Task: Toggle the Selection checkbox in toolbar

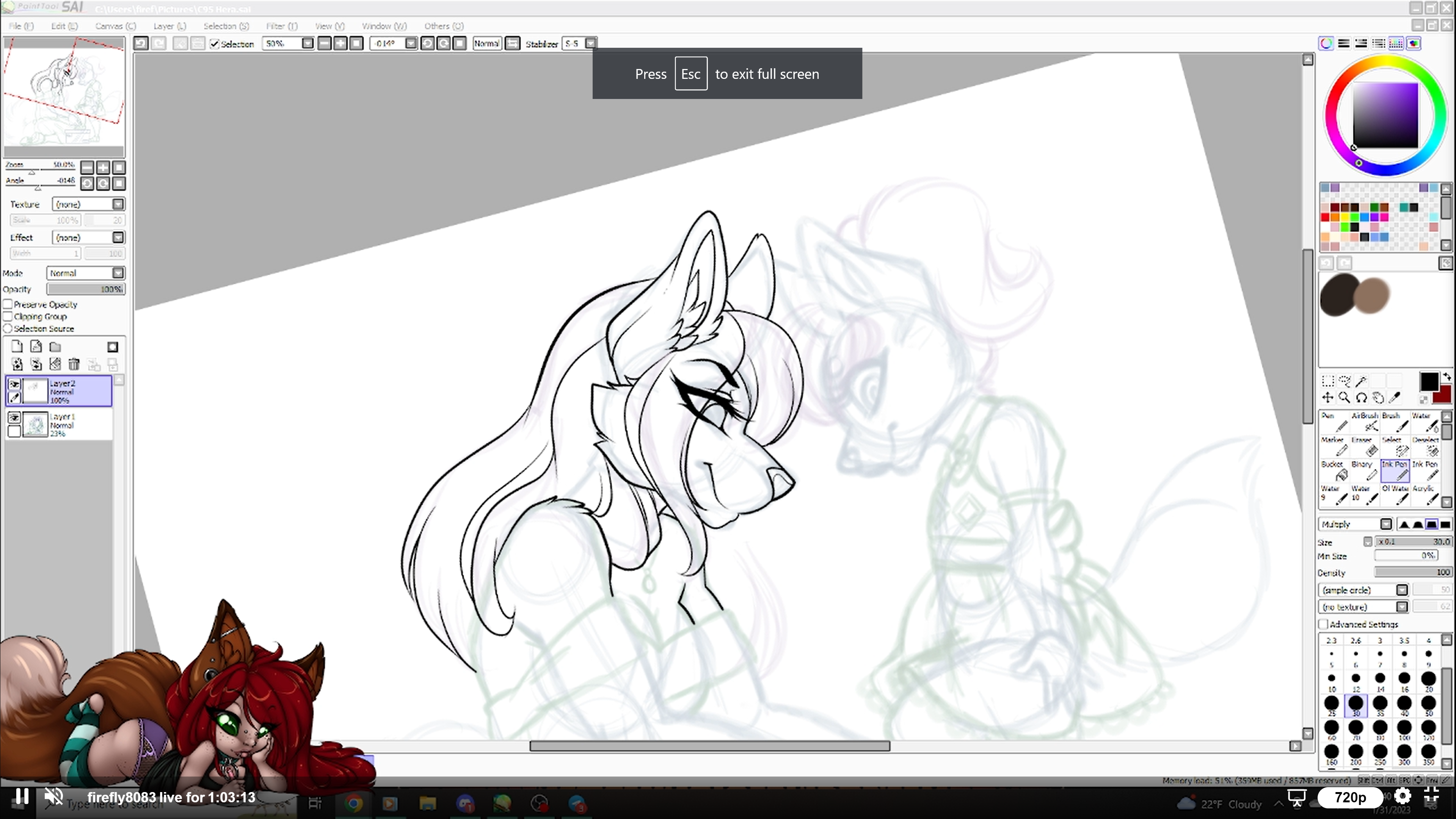Action: [x=214, y=44]
